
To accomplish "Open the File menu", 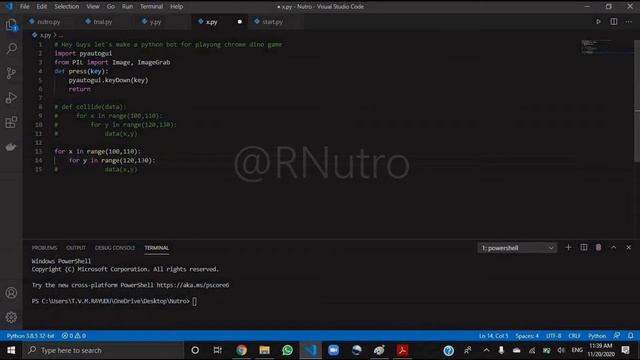I will [x=24, y=7].
